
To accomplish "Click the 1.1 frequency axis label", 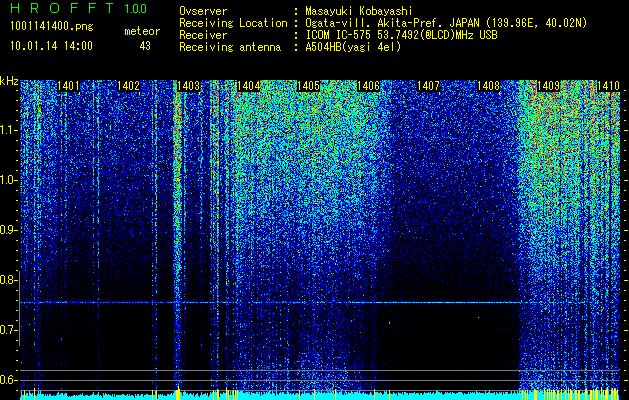I will click(7, 130).
